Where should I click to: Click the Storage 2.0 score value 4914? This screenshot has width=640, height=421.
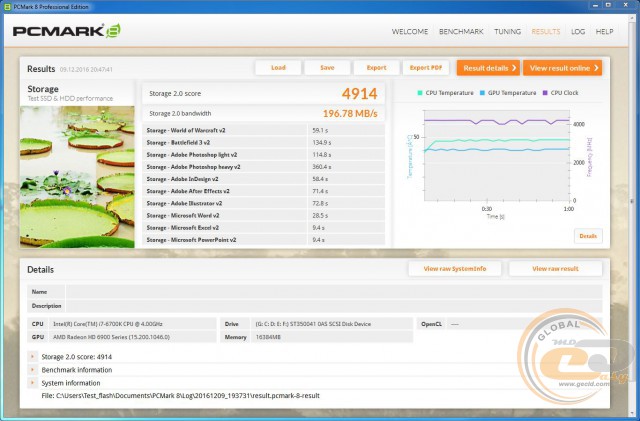point(359,94)
